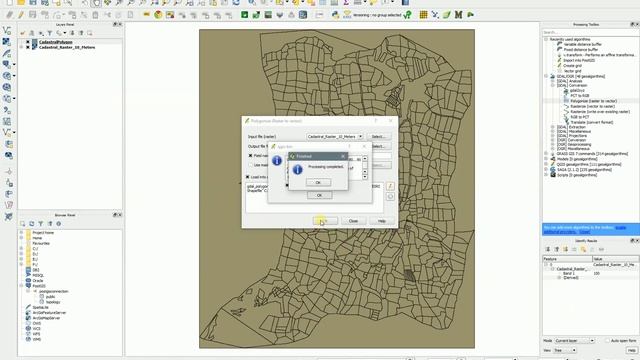Viewport: 640px width, 360px height.
Task: Click the Processing Toolbox search field
Action: pyautogui.click(x=590, y=32)
